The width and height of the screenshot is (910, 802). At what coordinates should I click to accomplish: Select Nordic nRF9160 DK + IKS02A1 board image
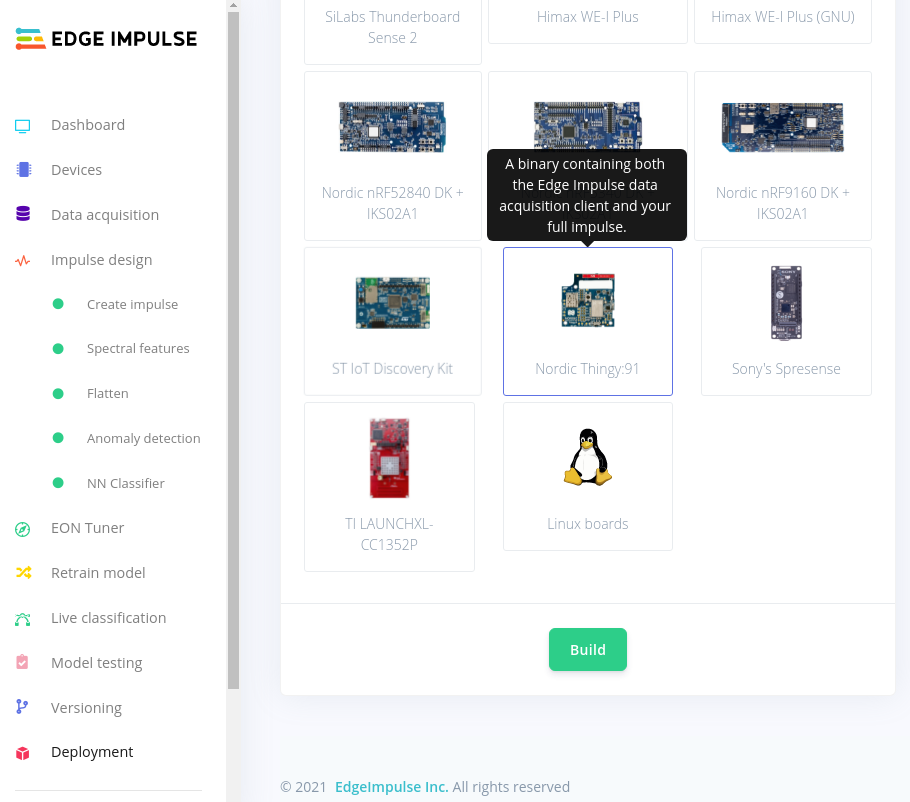[x=782, y=127]
